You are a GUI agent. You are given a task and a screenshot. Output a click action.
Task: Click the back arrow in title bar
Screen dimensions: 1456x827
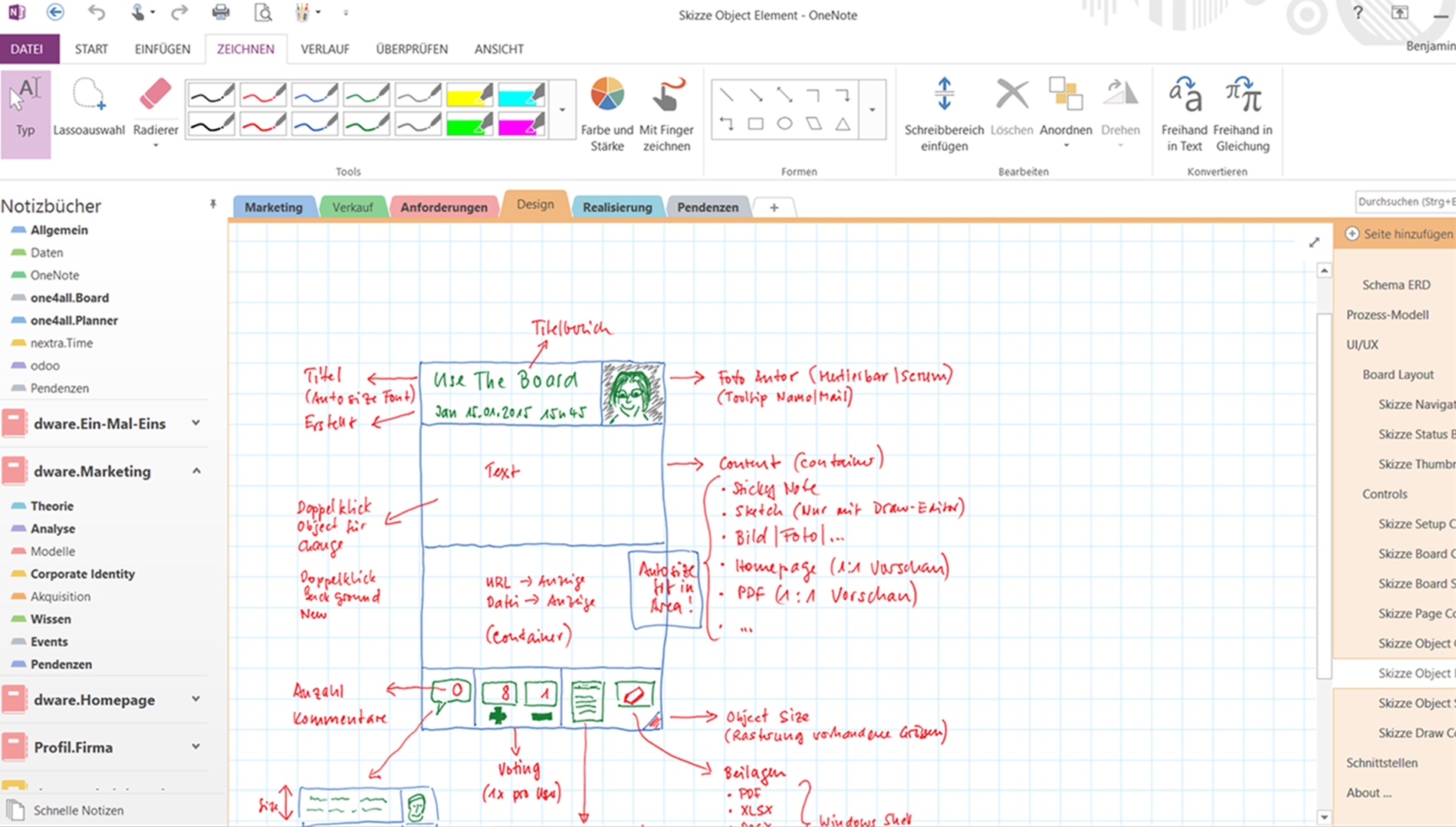pyautogui.click(x=55, y=12)
